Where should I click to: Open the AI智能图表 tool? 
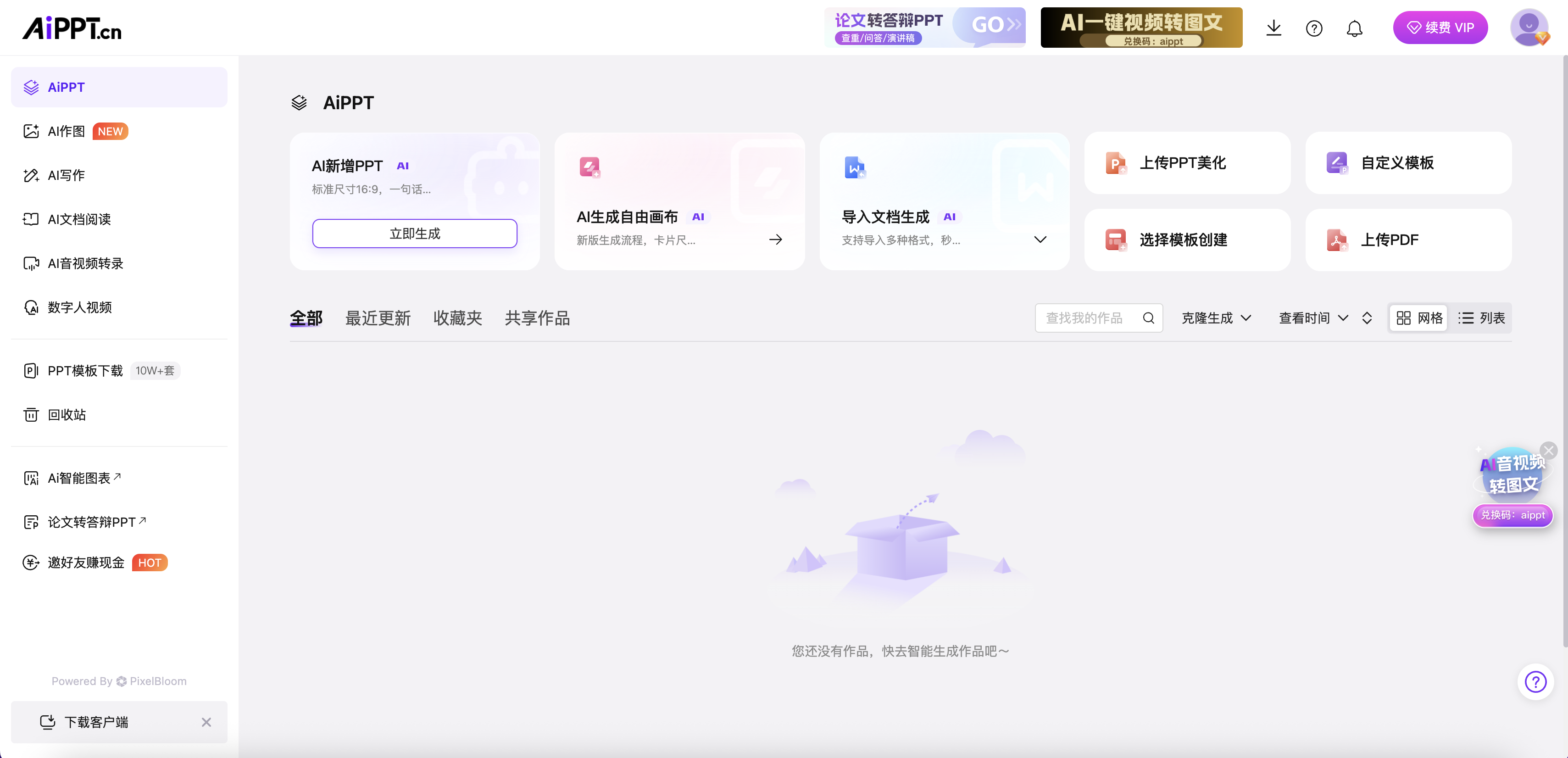[x=79, y=477]
